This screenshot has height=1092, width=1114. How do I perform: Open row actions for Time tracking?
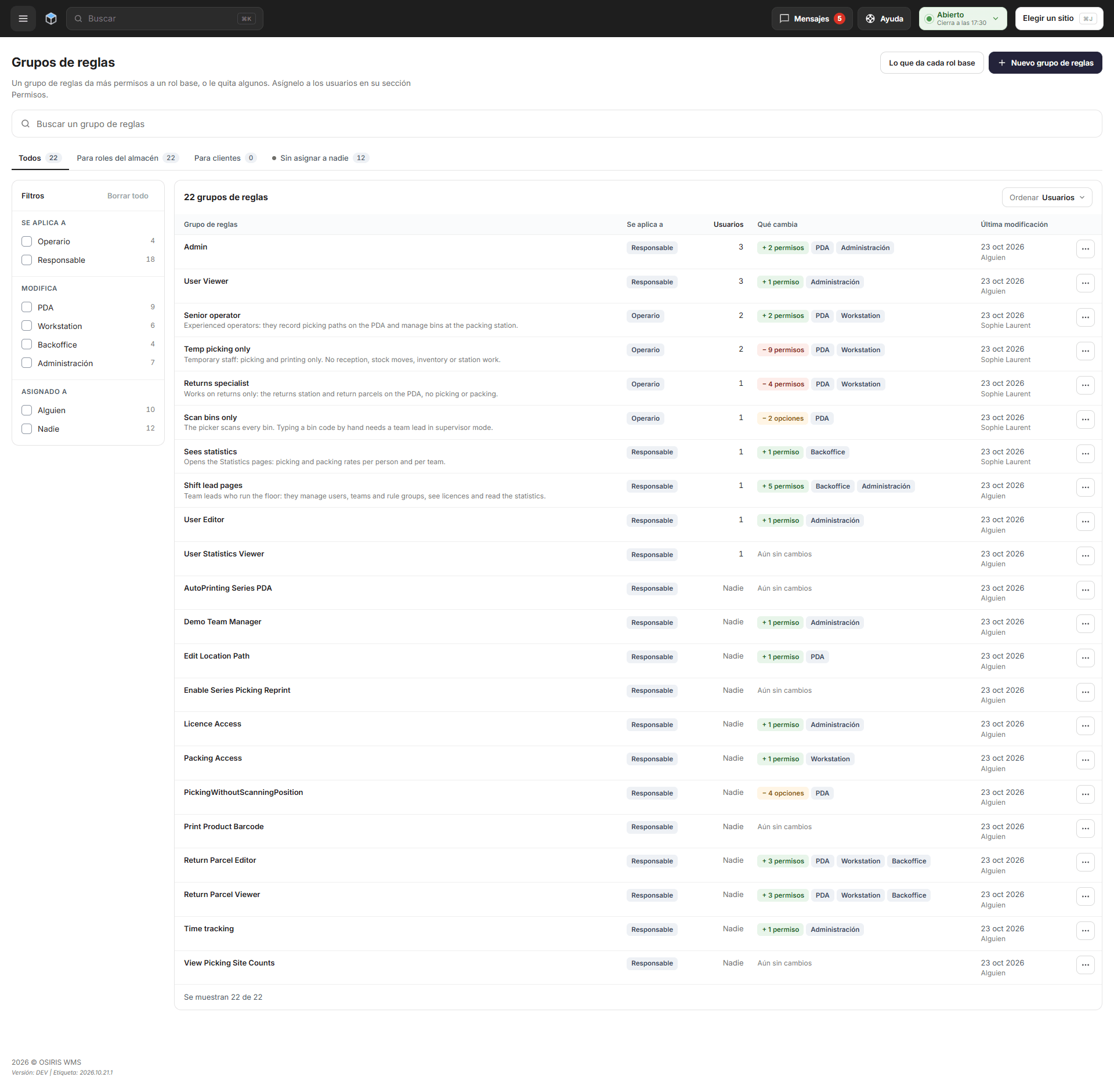[1085, 931]
